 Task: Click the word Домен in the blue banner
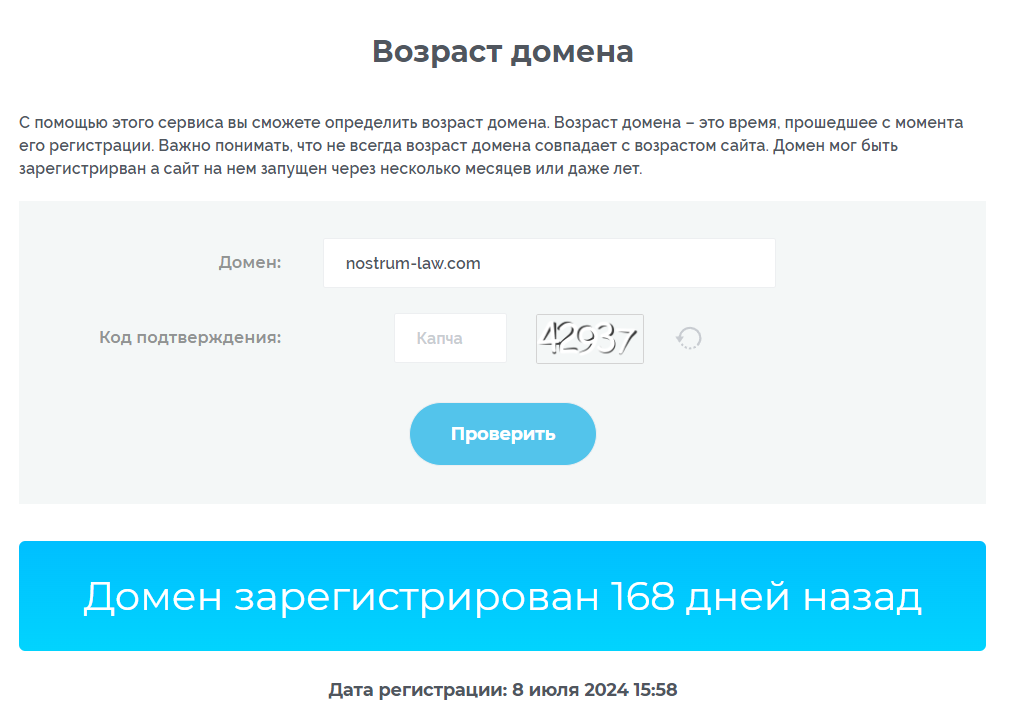click(x=153, y=597)
